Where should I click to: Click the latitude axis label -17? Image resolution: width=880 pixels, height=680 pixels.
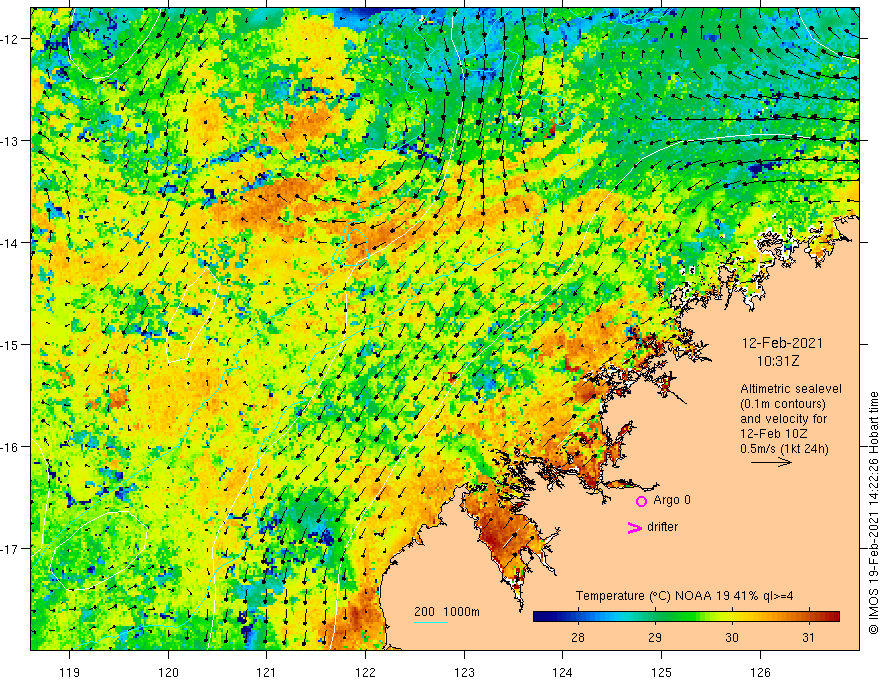[x=10, y=548]
